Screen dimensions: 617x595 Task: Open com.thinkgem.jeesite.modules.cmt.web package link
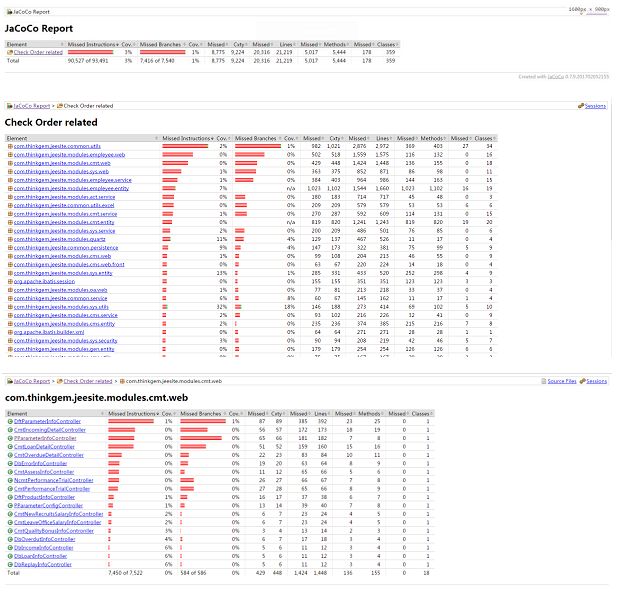pyautogui.click(x=62, y=163)
